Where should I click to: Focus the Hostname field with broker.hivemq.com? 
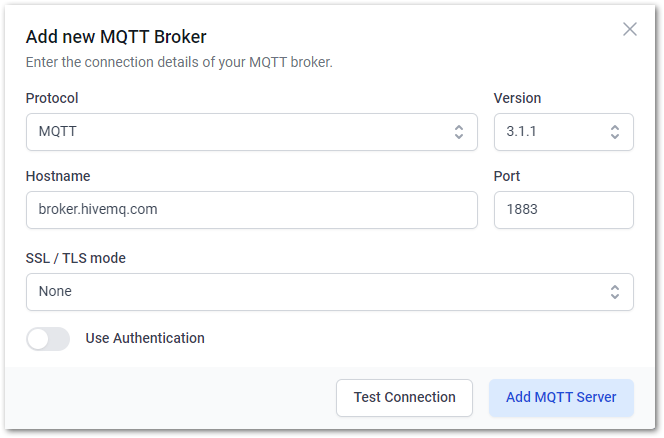(x=252, y=210)
